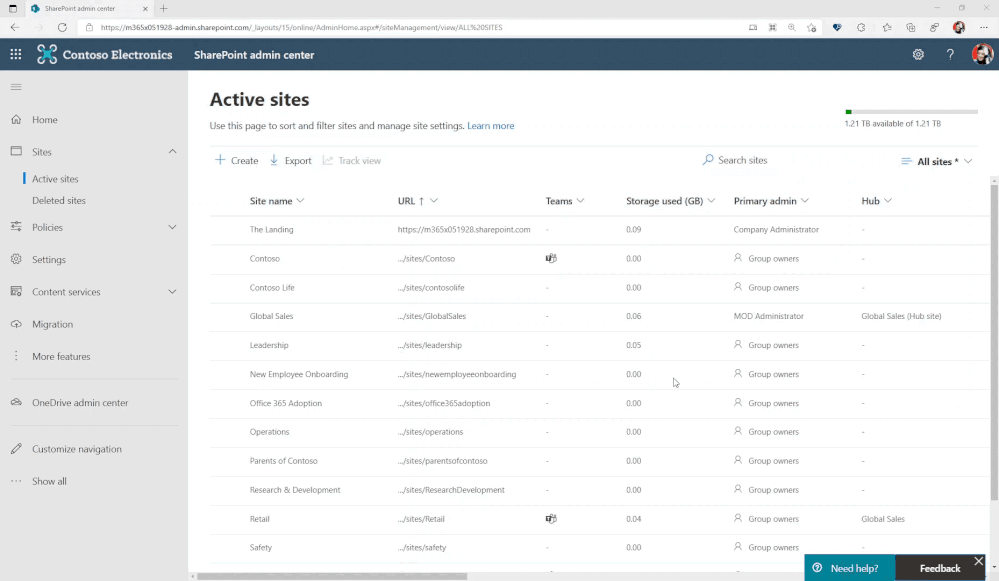999x581 pixels.
Task: Open browser zoom magnifier icon
Action: [791, 27]
